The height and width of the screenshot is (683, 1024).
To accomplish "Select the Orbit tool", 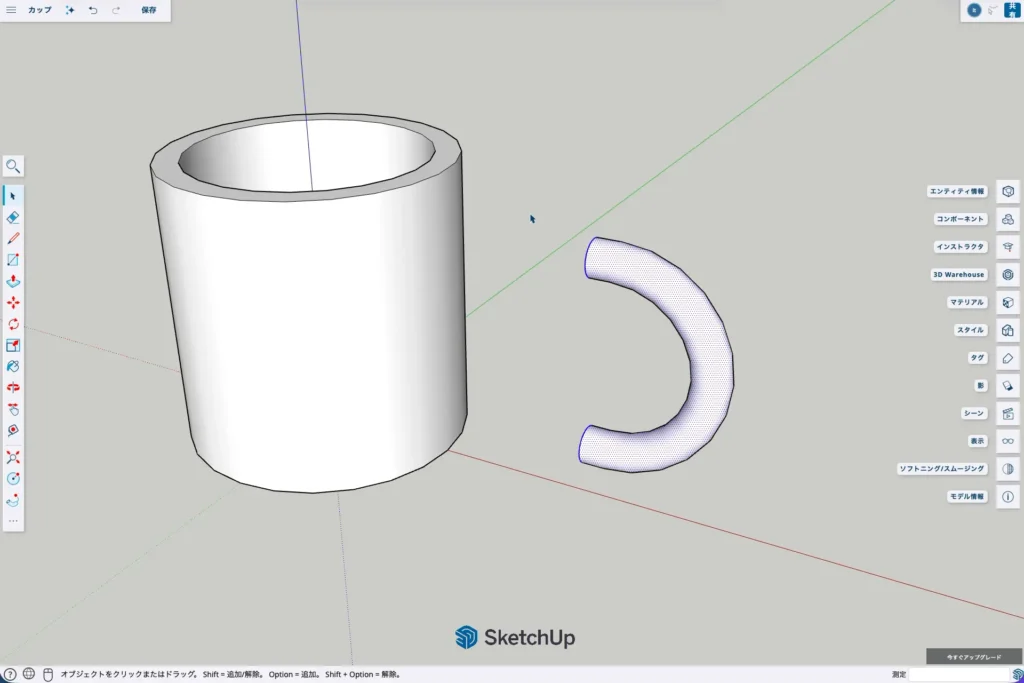I will (x=13, y=388).
